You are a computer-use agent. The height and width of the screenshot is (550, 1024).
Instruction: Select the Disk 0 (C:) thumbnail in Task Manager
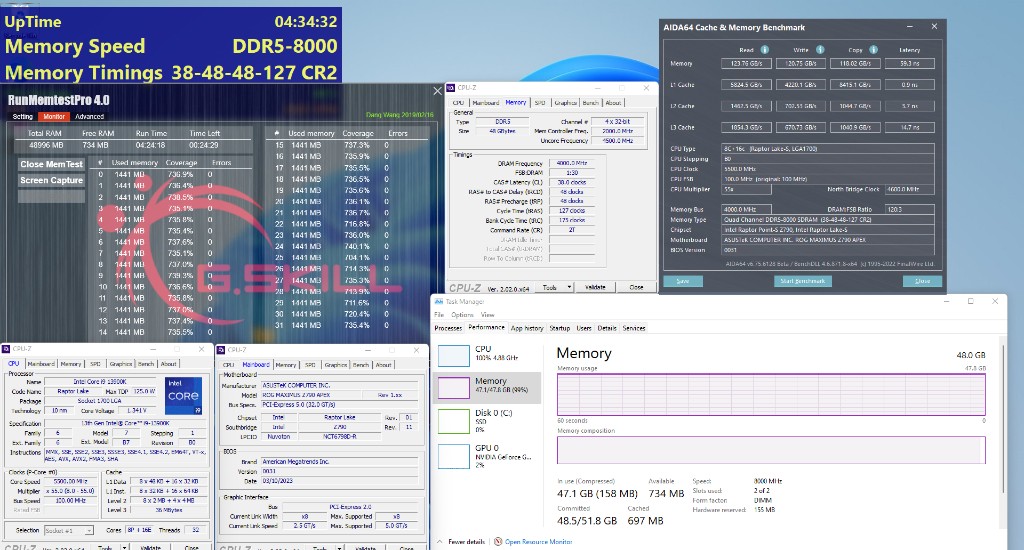tap(453, 421)
